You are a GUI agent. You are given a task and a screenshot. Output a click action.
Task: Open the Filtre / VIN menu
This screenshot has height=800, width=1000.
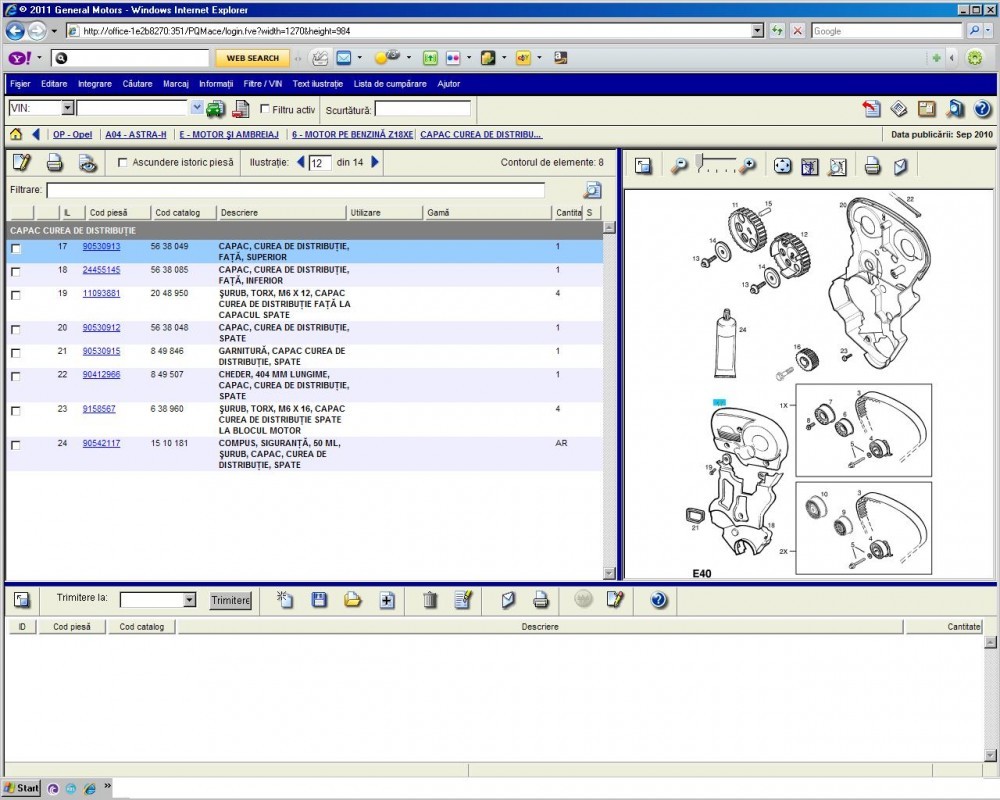pos(263,84)
